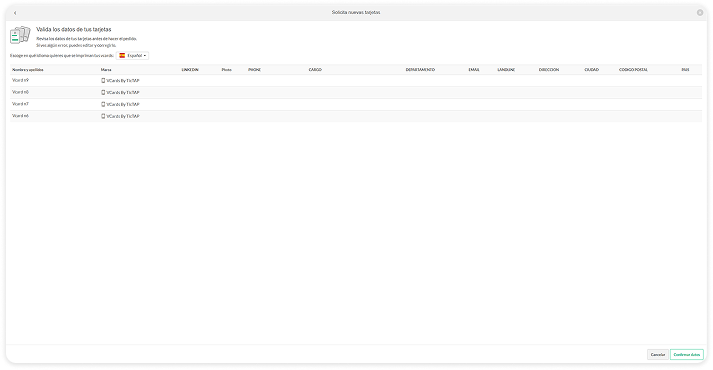The width and height of the screenshot is (713, 370).
Task: Click the phone icon in Vcard n7 row
Action: (103, 104)
